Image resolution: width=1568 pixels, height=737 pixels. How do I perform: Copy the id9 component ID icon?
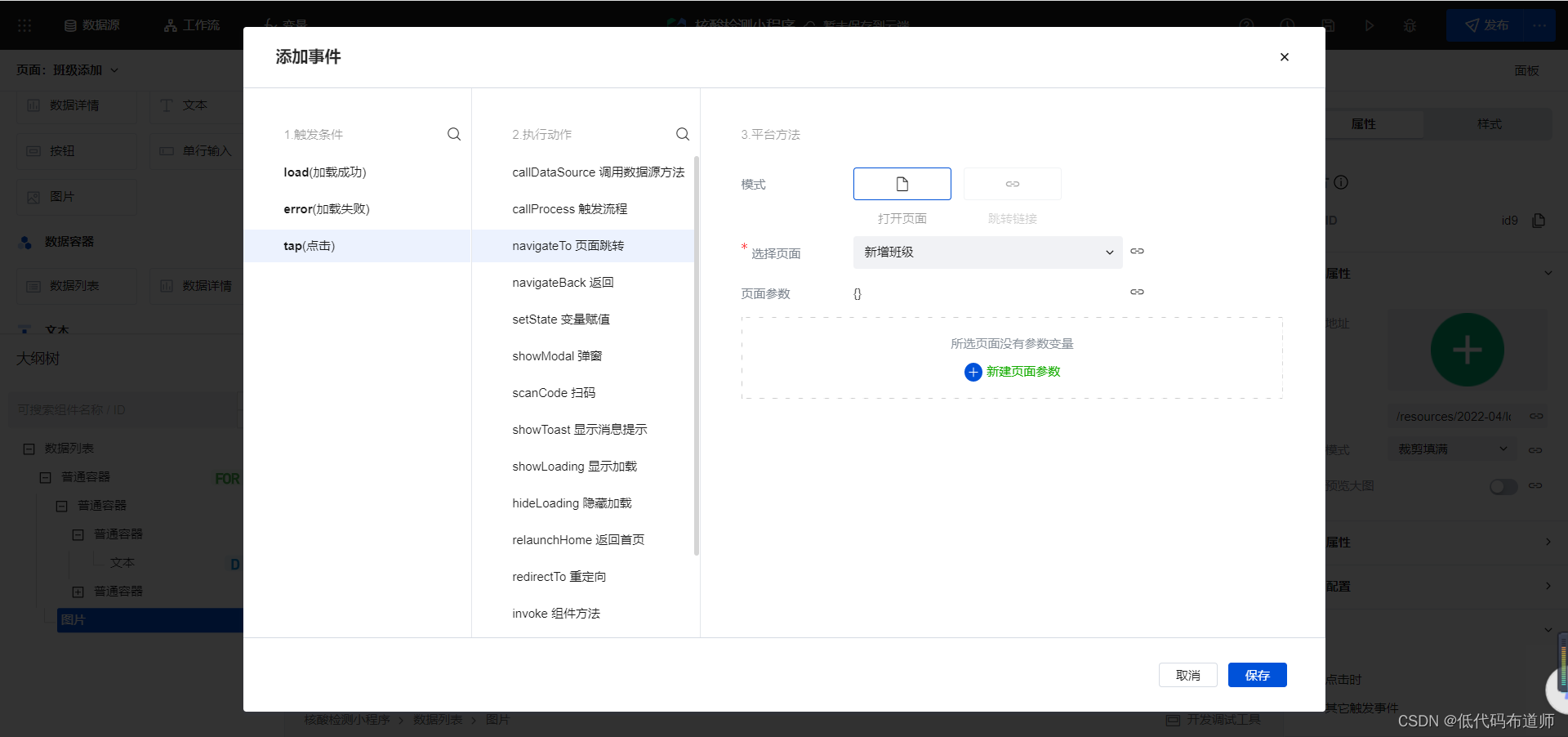click(1539, 221)
